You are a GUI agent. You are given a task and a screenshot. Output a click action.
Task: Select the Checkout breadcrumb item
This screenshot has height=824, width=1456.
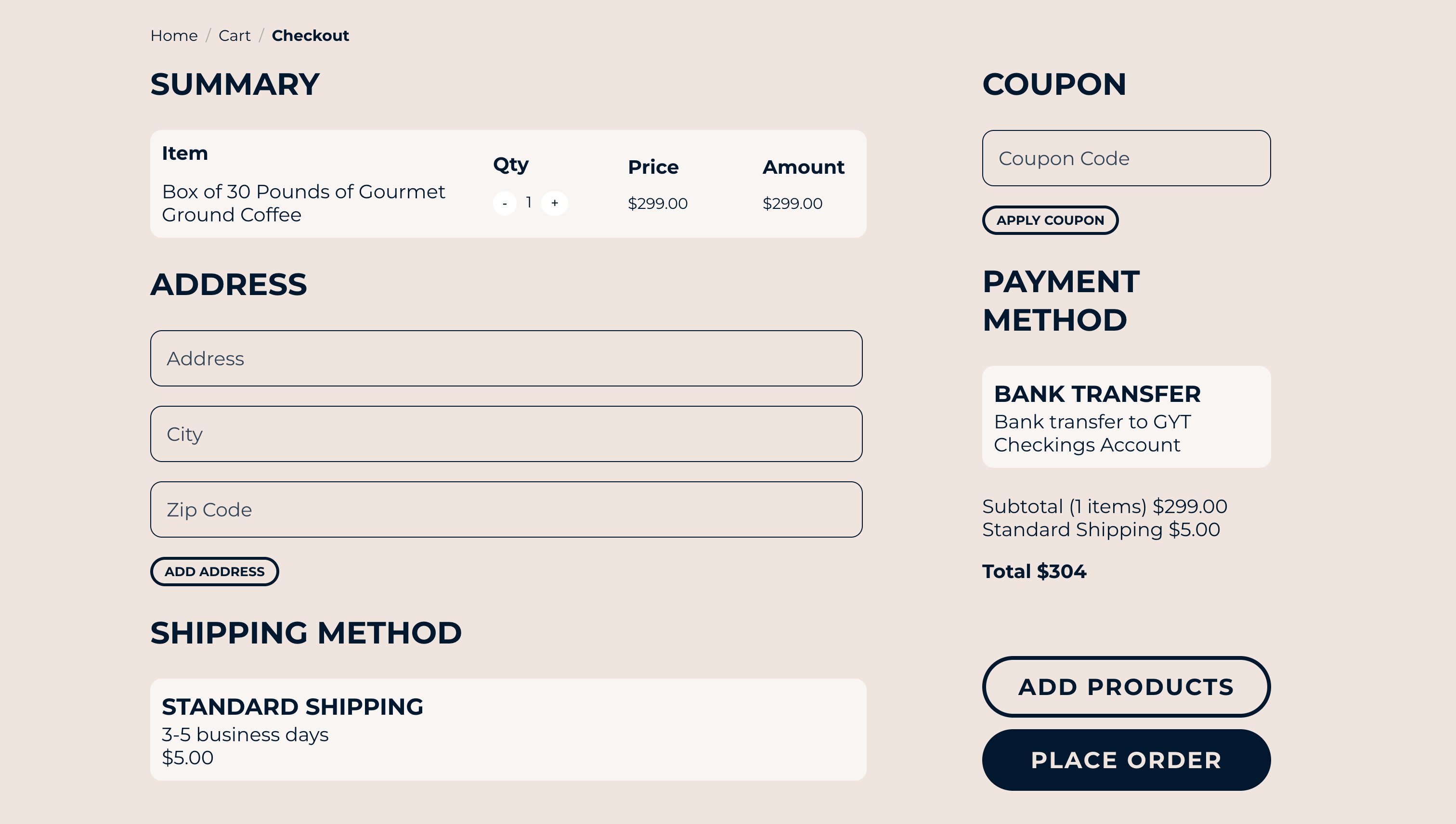point(310,36)
